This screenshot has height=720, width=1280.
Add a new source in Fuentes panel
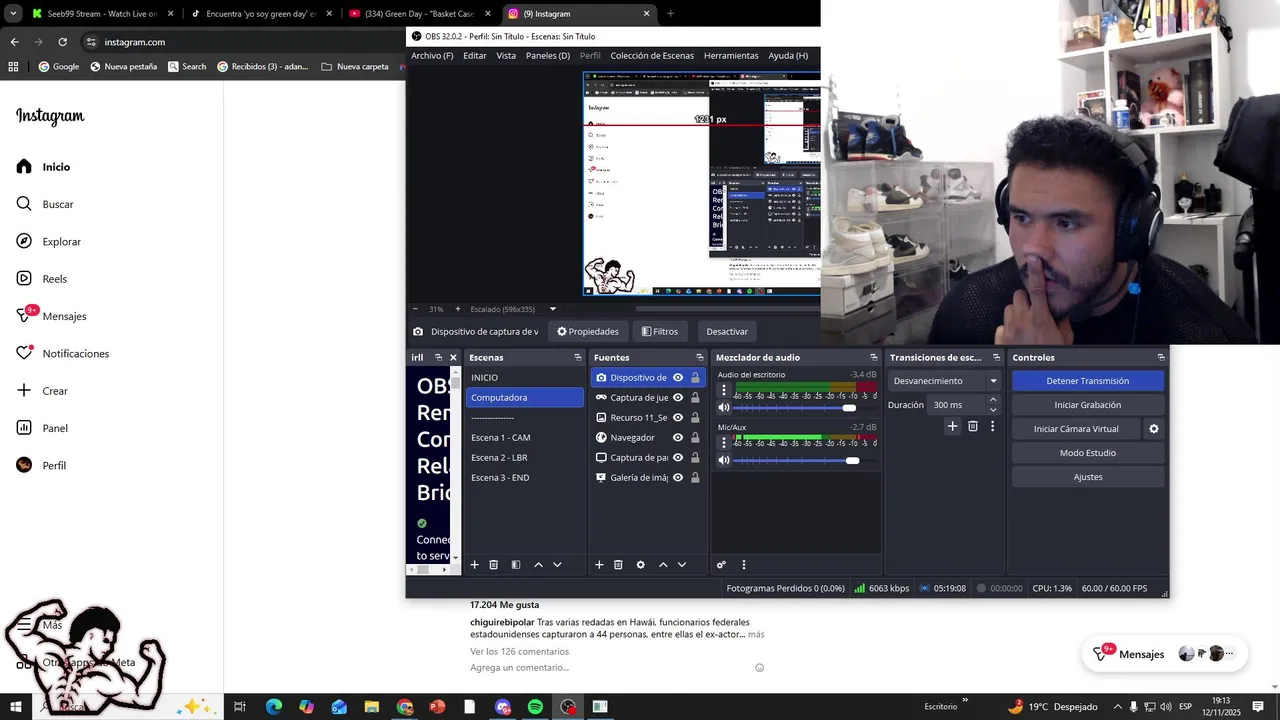(599, 565)
